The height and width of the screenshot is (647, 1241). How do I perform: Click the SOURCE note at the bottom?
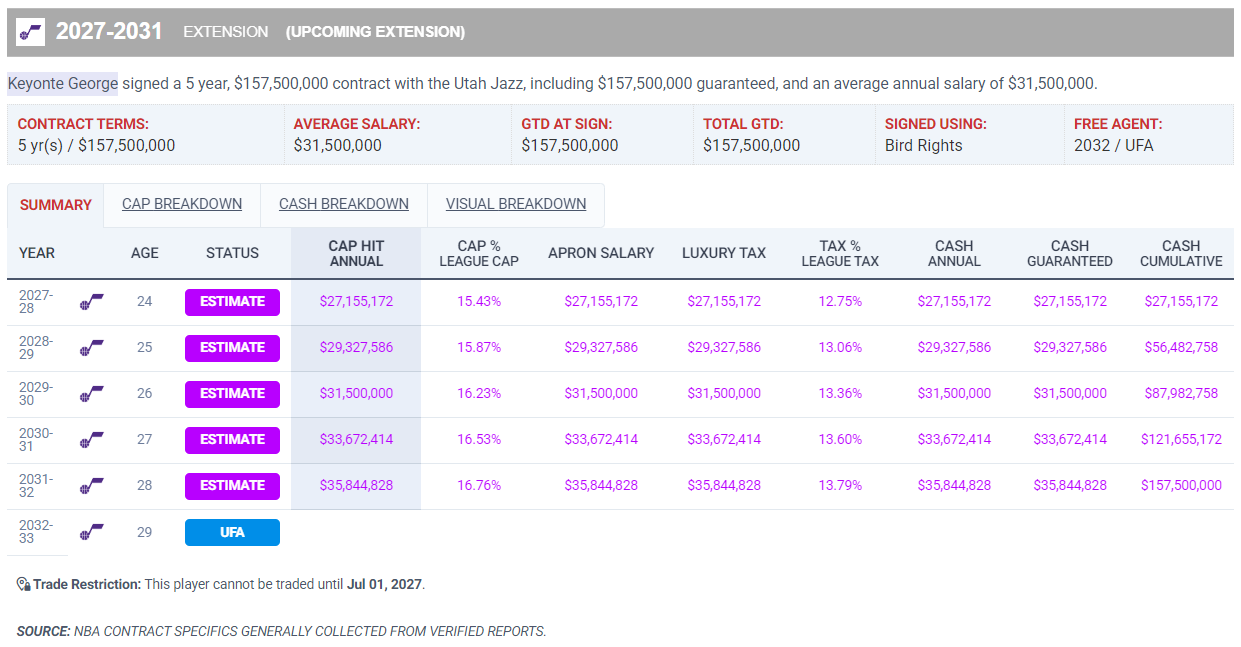pyautogui.click(x=281, y=631)
